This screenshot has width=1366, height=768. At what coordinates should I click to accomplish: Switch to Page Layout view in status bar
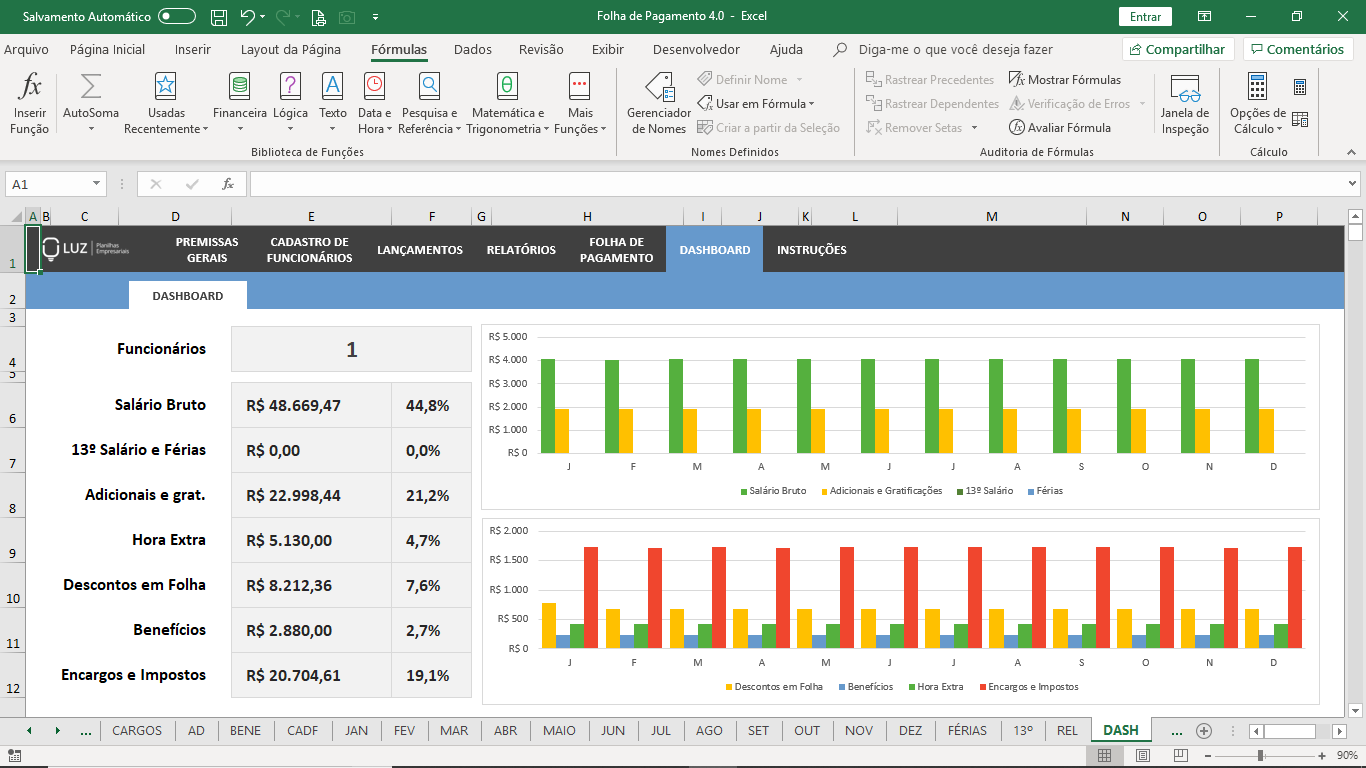pos(1143,756)
